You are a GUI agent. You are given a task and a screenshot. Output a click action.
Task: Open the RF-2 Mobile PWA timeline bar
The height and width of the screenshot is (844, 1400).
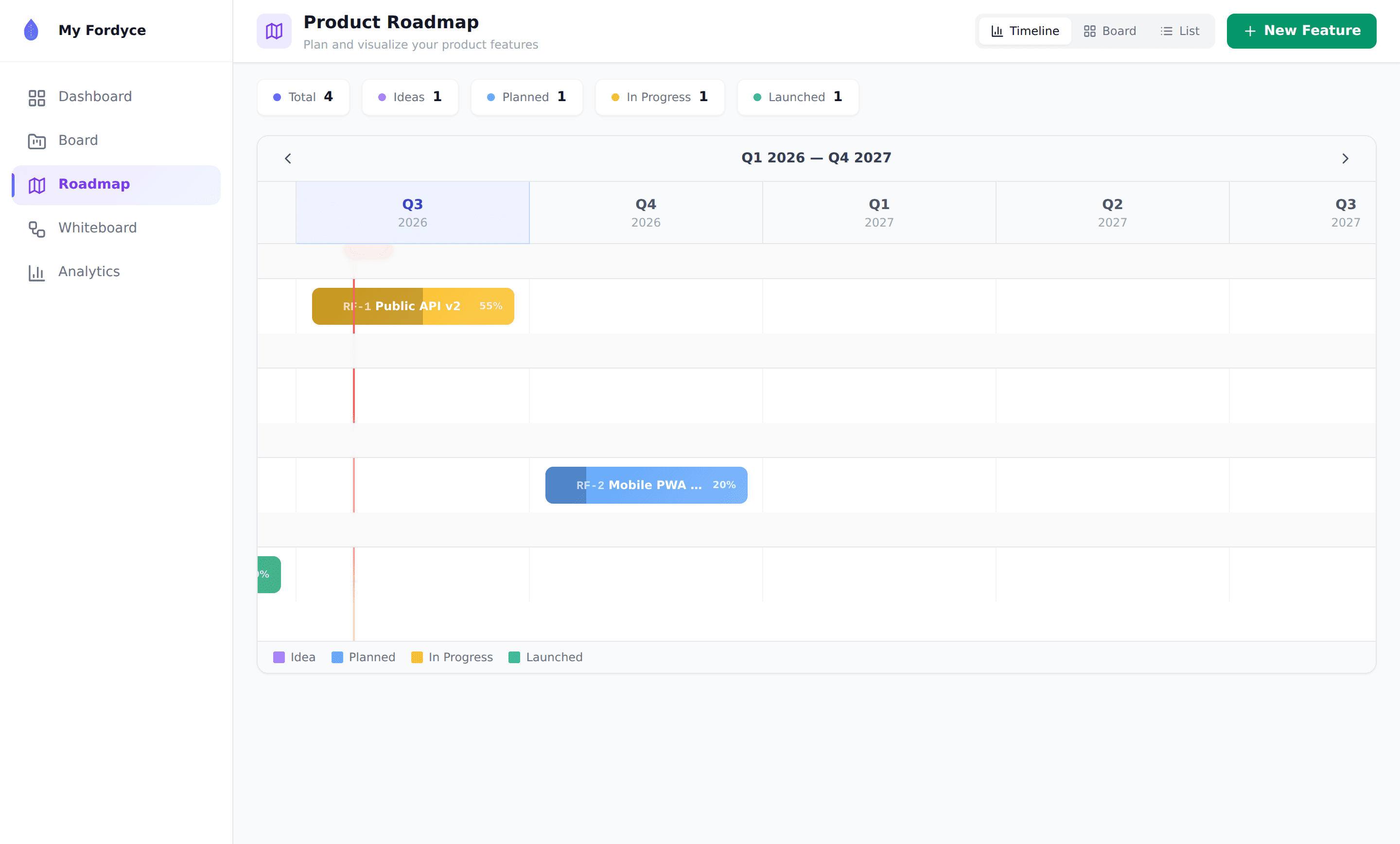pos(646,485)
